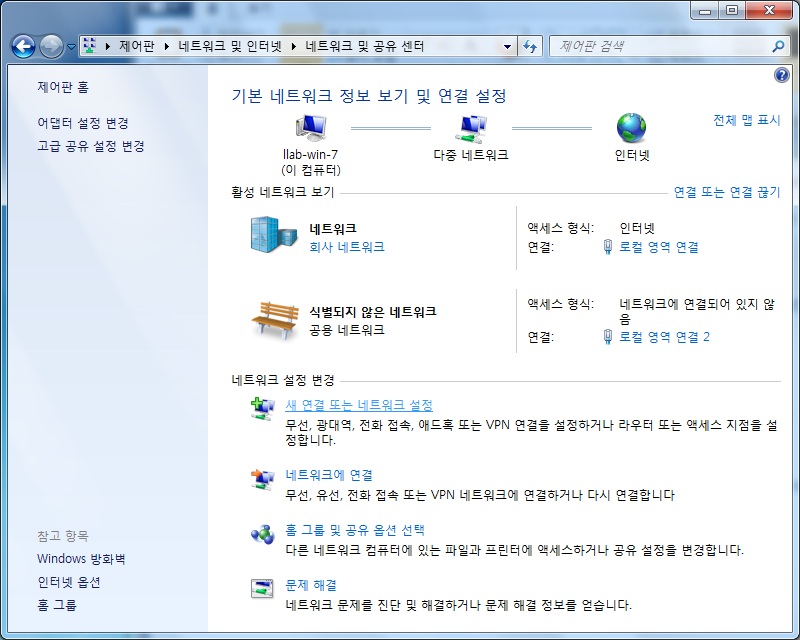Screen dimensions: 800x640
Task: Select the 네트워크 및 공유 센터 breadcrumb
Action: pos(364,46)
